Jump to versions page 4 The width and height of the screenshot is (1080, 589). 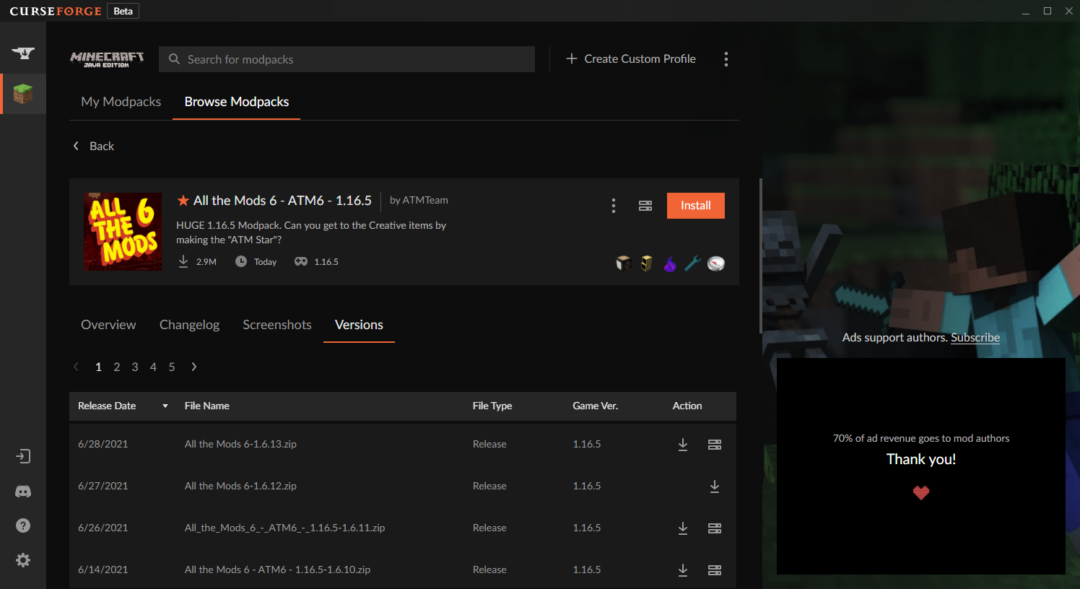153,367
